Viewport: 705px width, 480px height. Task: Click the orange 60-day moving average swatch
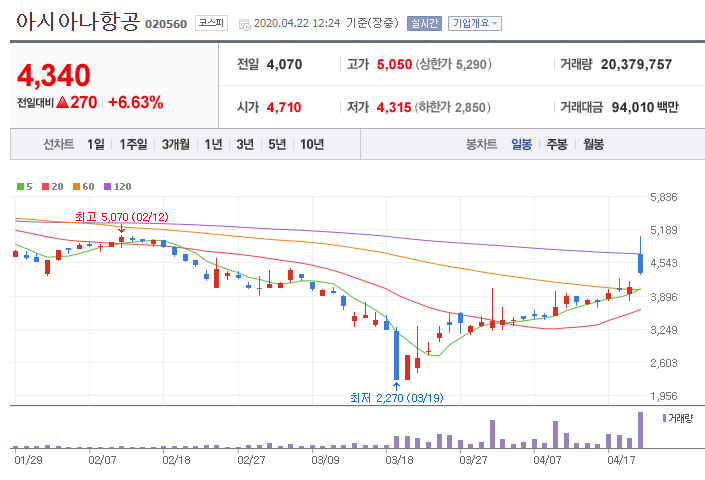[x=76, y=187]
